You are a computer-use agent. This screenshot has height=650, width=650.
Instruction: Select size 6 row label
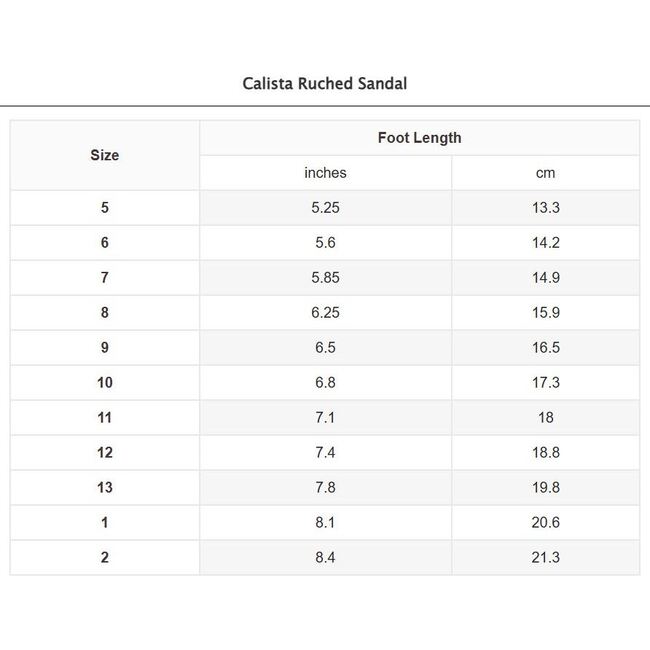click(x=105, y=243)
